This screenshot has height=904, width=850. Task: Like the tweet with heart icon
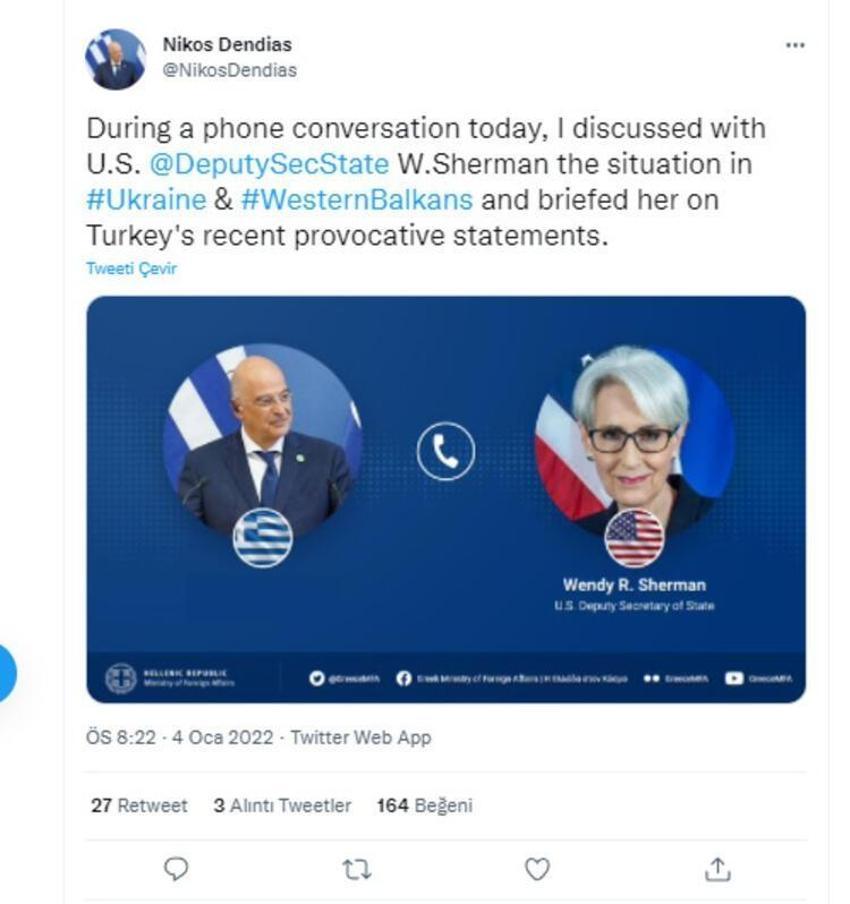pos(537,869)
